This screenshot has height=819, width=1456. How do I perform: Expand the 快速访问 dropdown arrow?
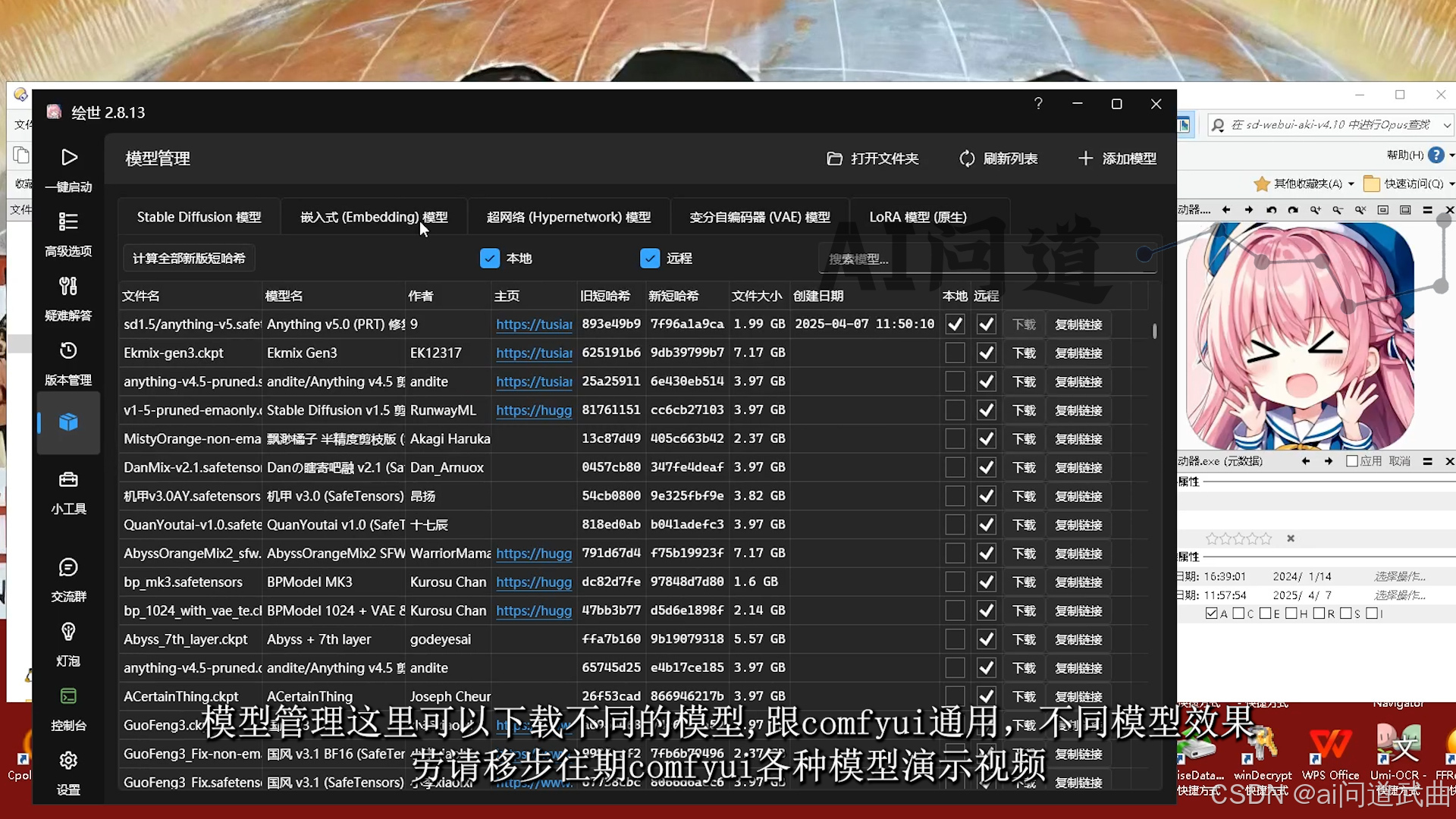(1451, 184)
